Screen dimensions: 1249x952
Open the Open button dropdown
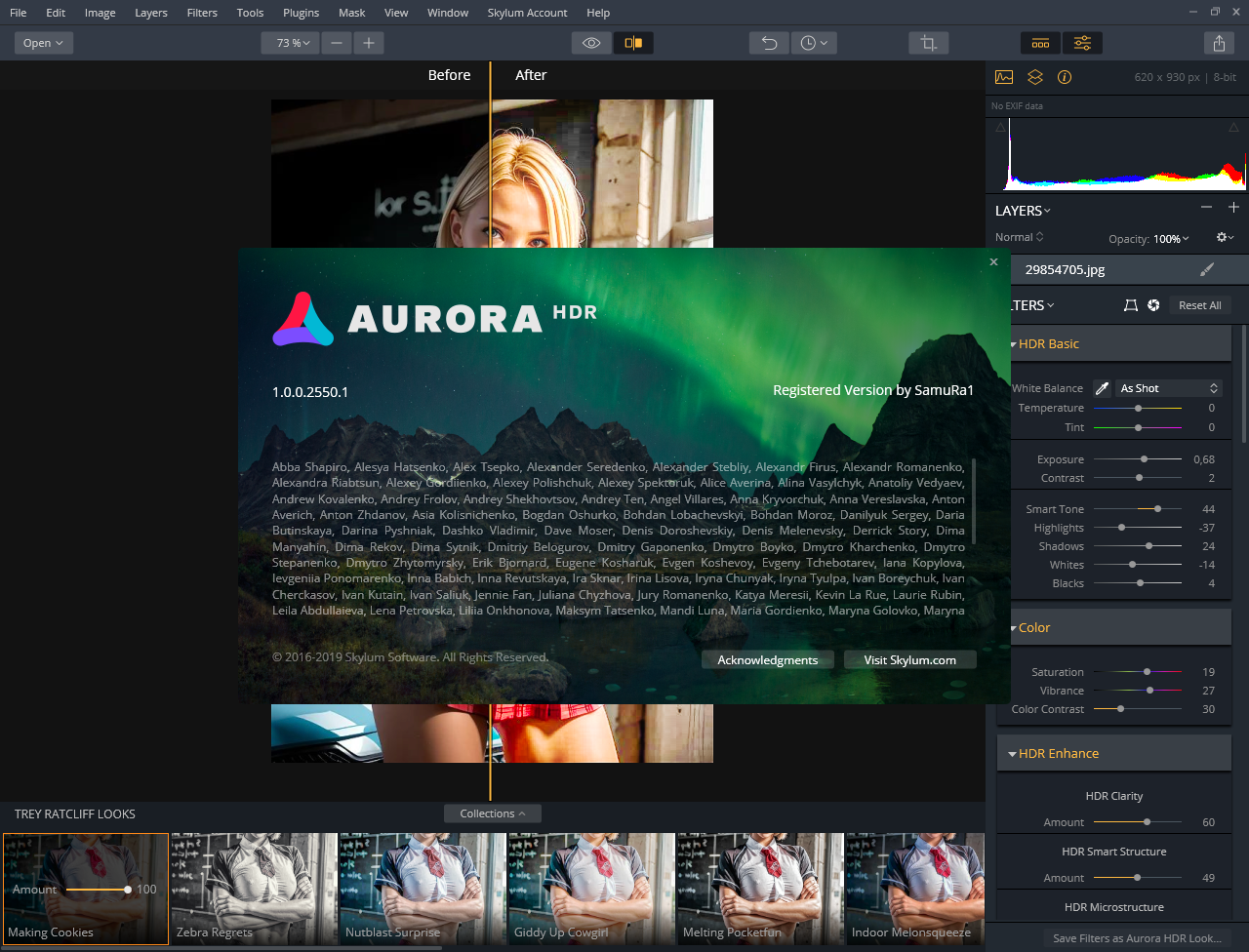[44, 43]
